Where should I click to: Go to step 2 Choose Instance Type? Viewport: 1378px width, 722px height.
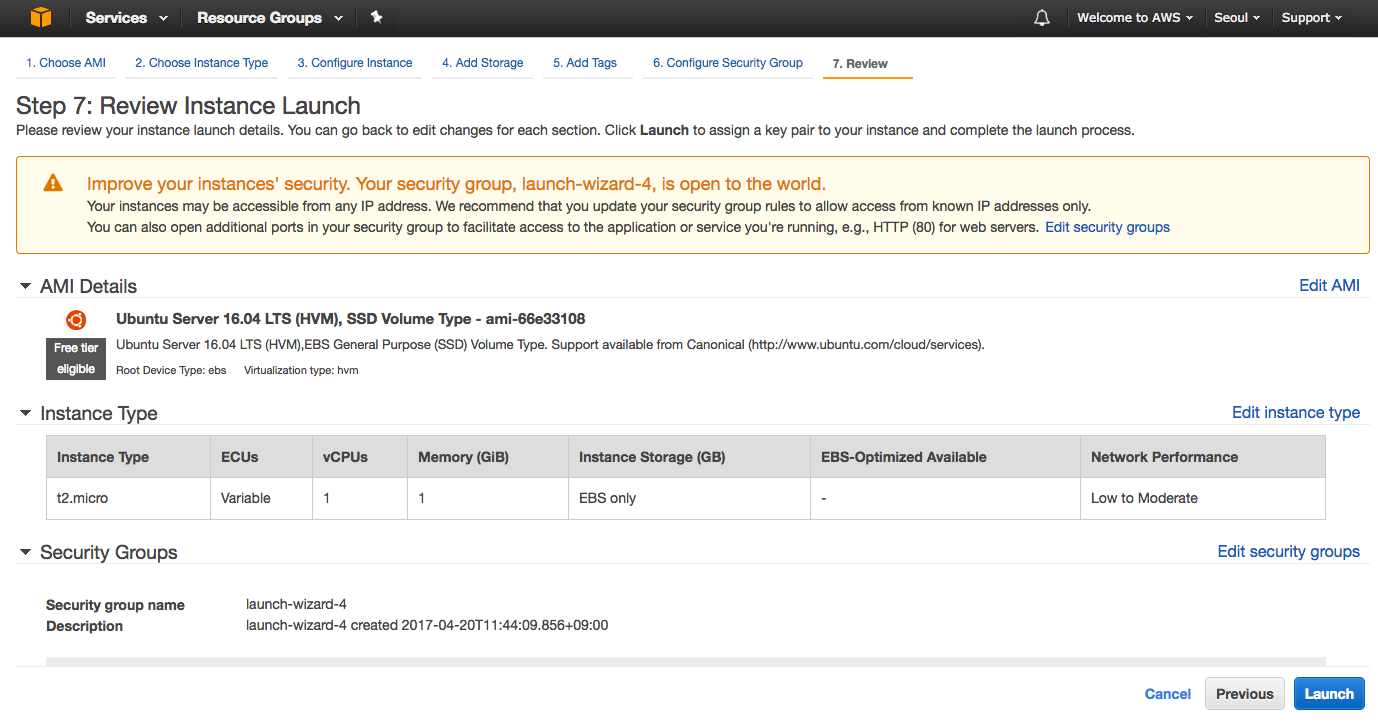click(x=202, y=63)
